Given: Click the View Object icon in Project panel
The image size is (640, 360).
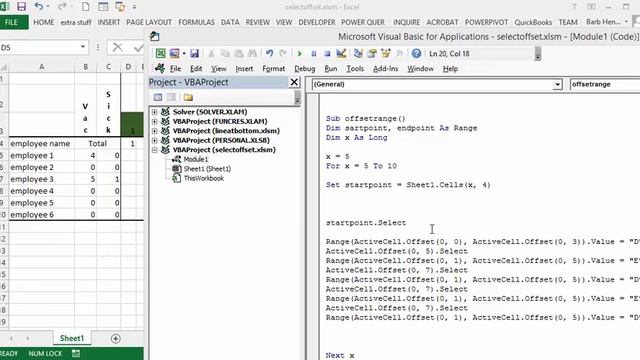Looking at the screenshot, I should [x=171, y=97].
